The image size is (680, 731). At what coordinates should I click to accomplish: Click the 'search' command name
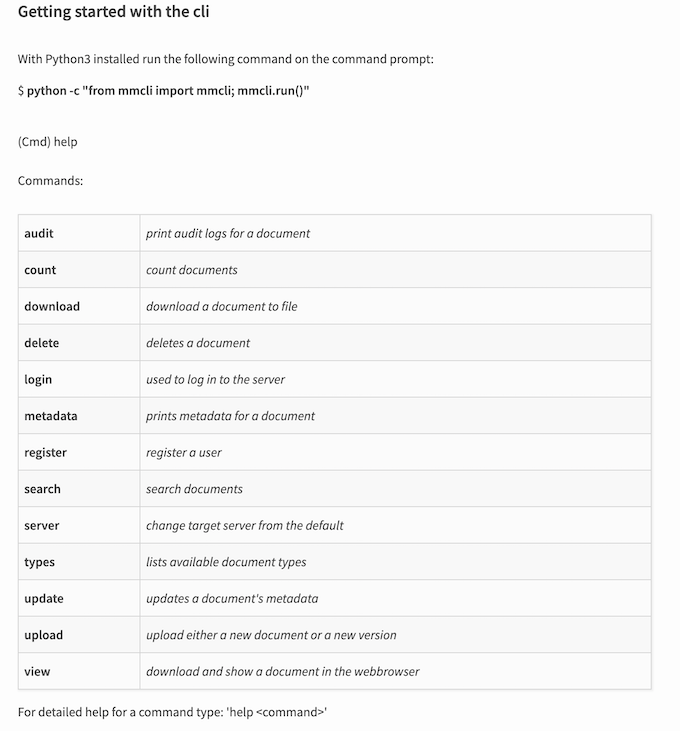click(42, 489)
